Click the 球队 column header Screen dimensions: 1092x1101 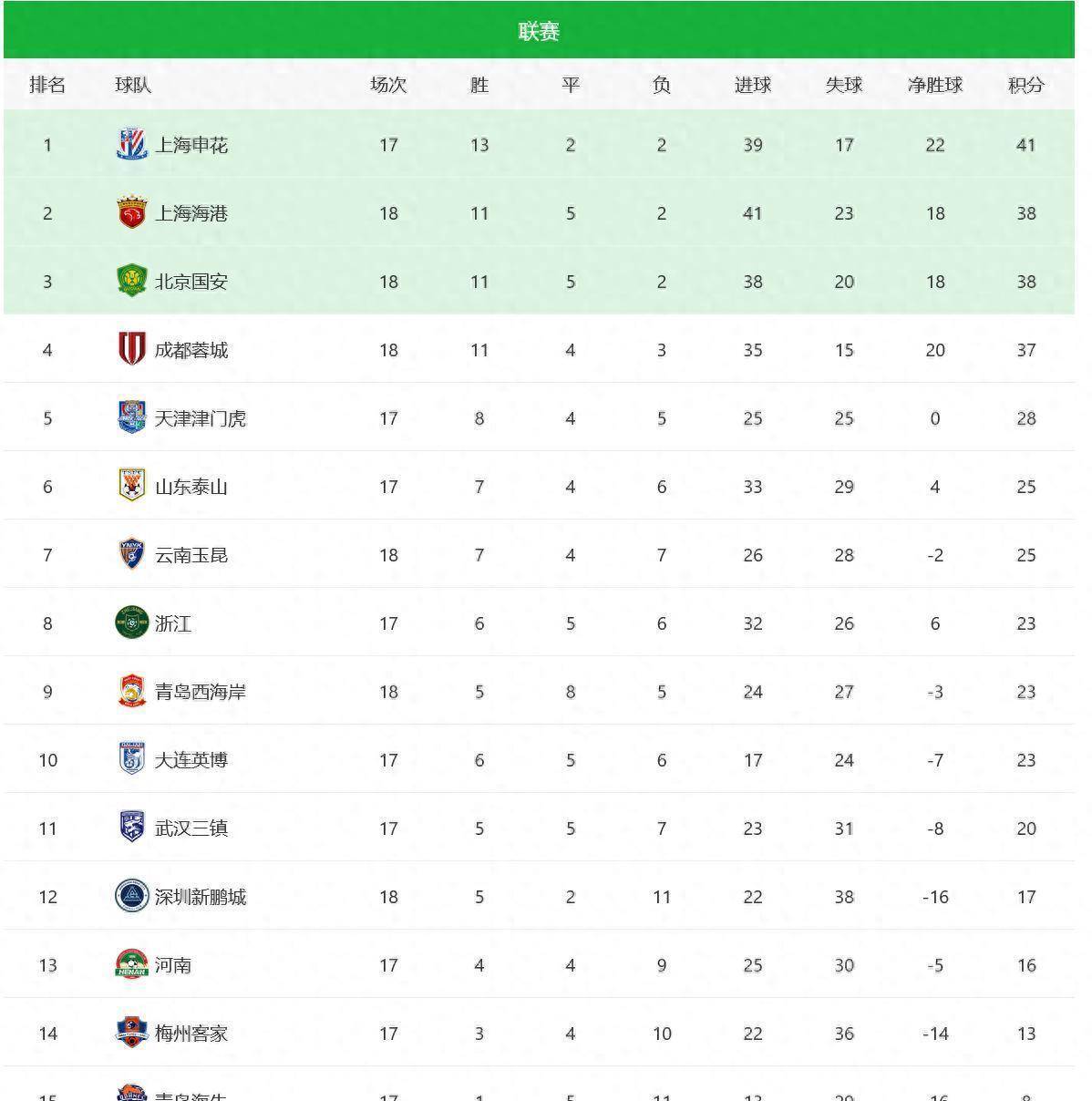133,85
